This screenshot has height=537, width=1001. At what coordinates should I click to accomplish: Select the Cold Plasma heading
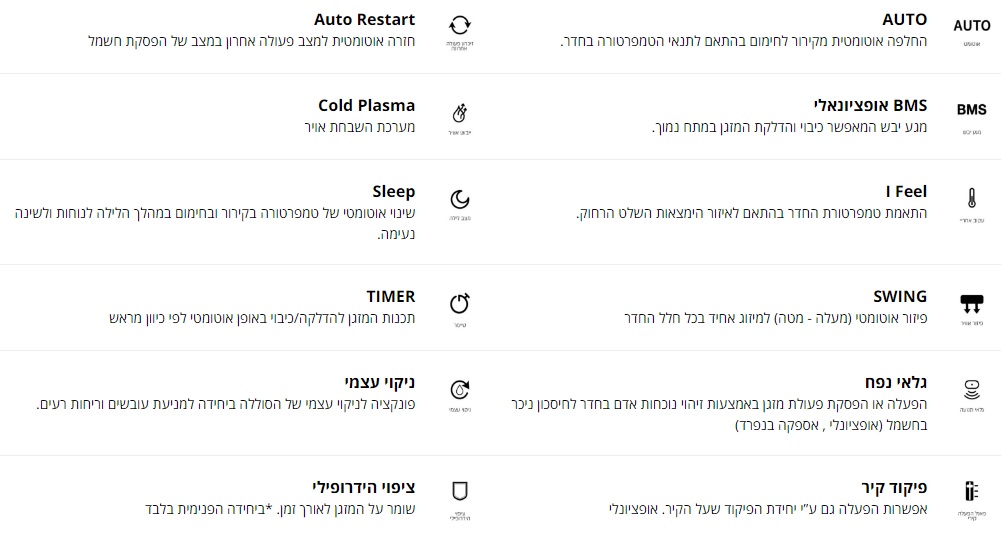pyautogui.click(x=366, y=106)
